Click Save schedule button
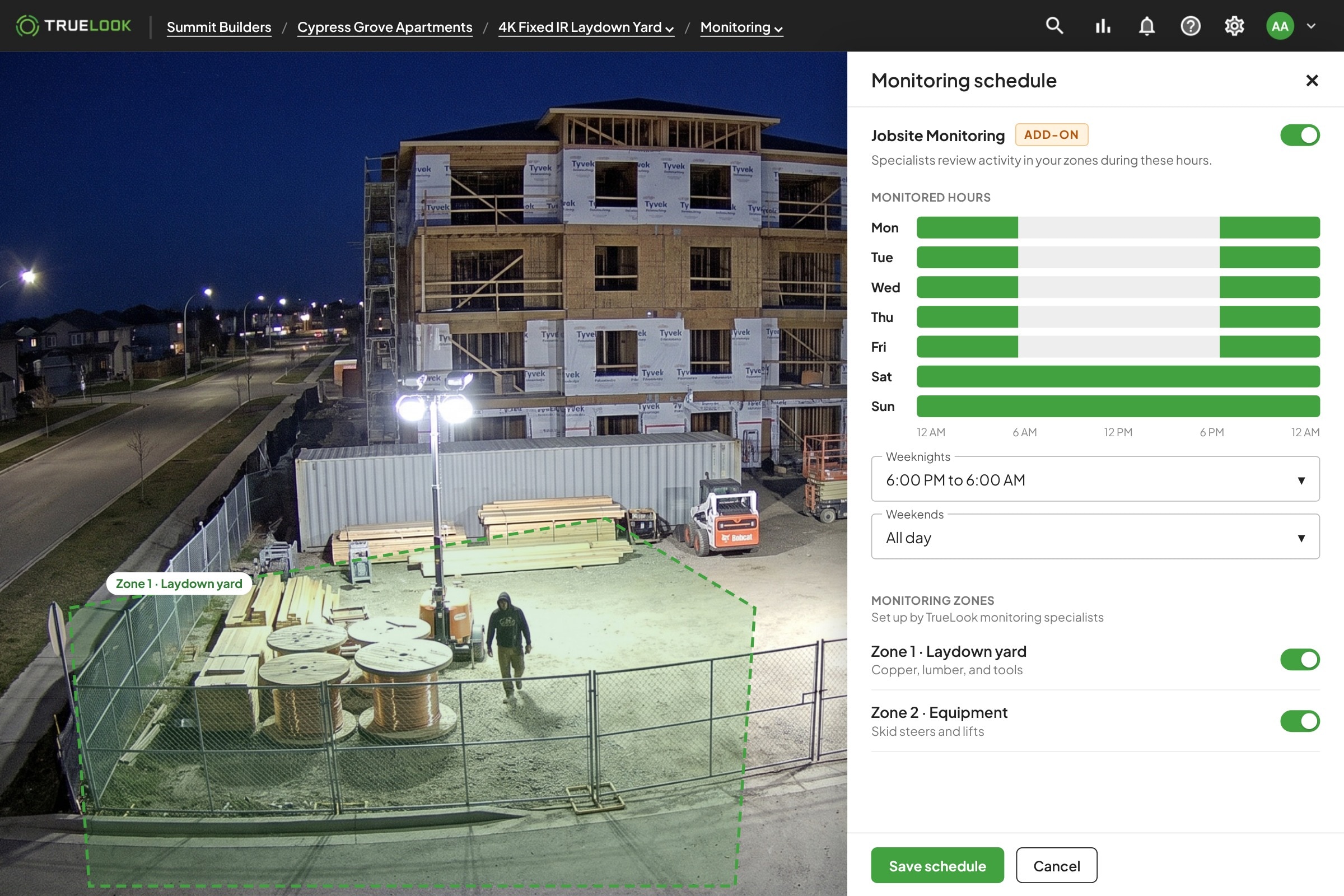 (937, 865)
